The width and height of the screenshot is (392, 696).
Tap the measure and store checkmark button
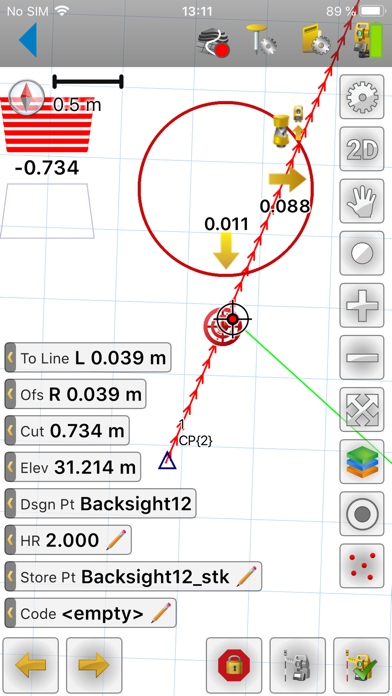tap(361, 665)
